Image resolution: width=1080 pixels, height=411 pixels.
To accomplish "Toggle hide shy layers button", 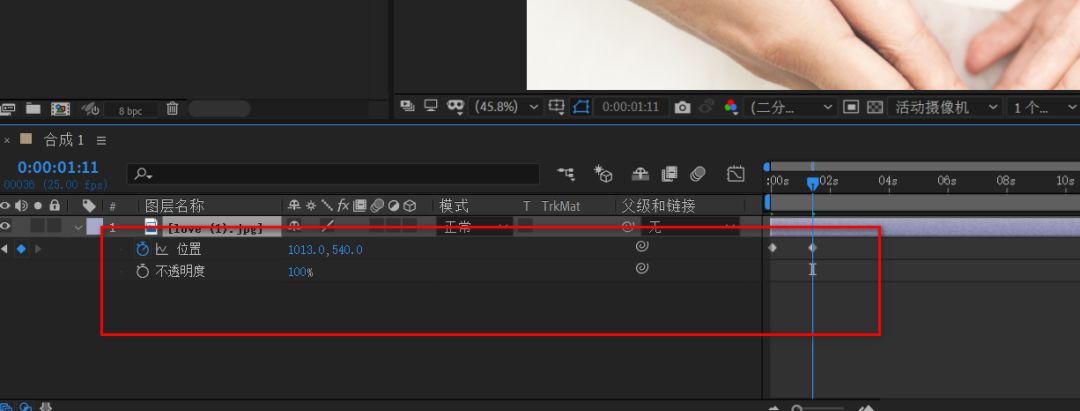I will pos(641,174).
